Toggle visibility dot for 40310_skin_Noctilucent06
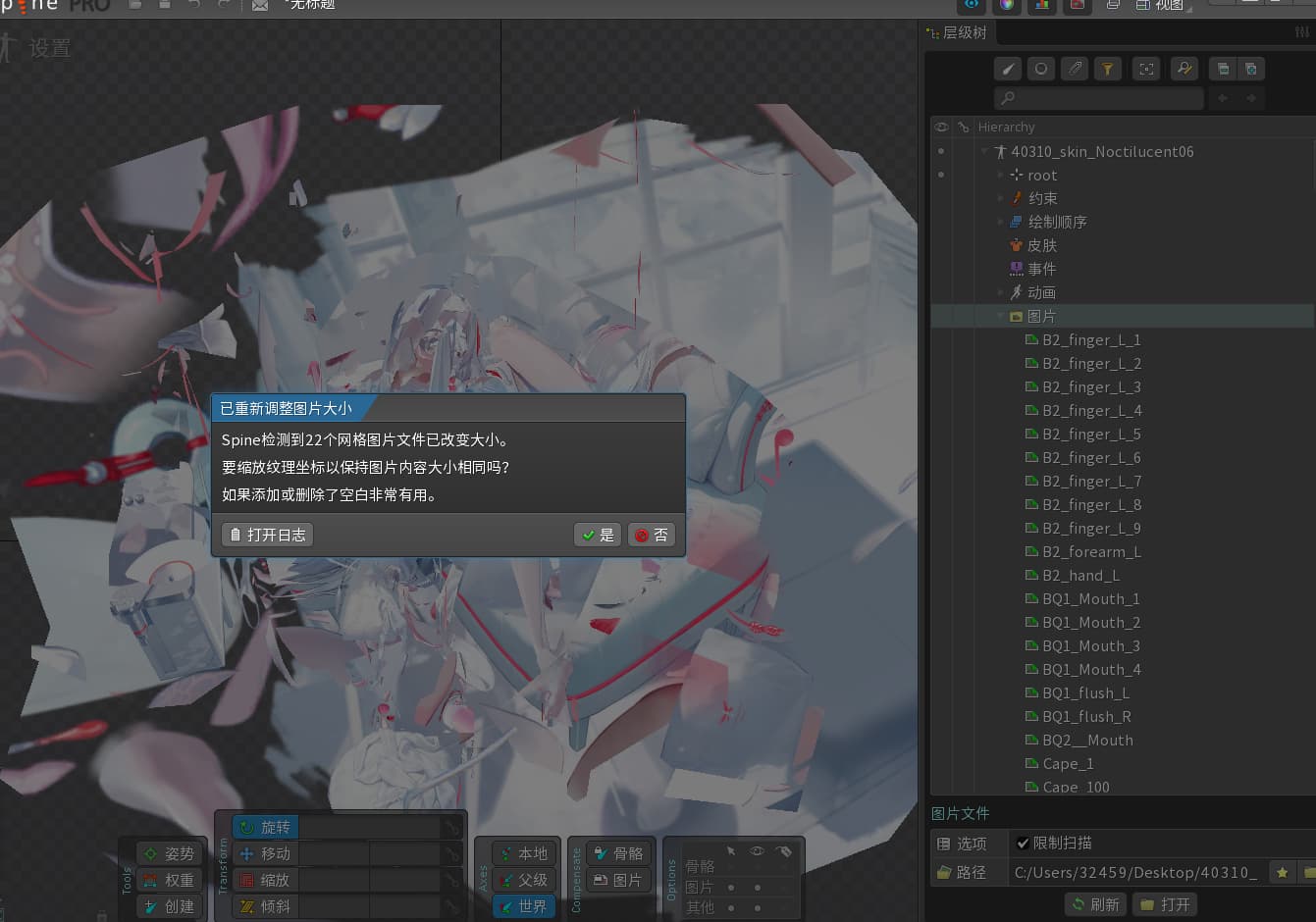Viewport: 1316px width, 922px height. coord(941,151)
